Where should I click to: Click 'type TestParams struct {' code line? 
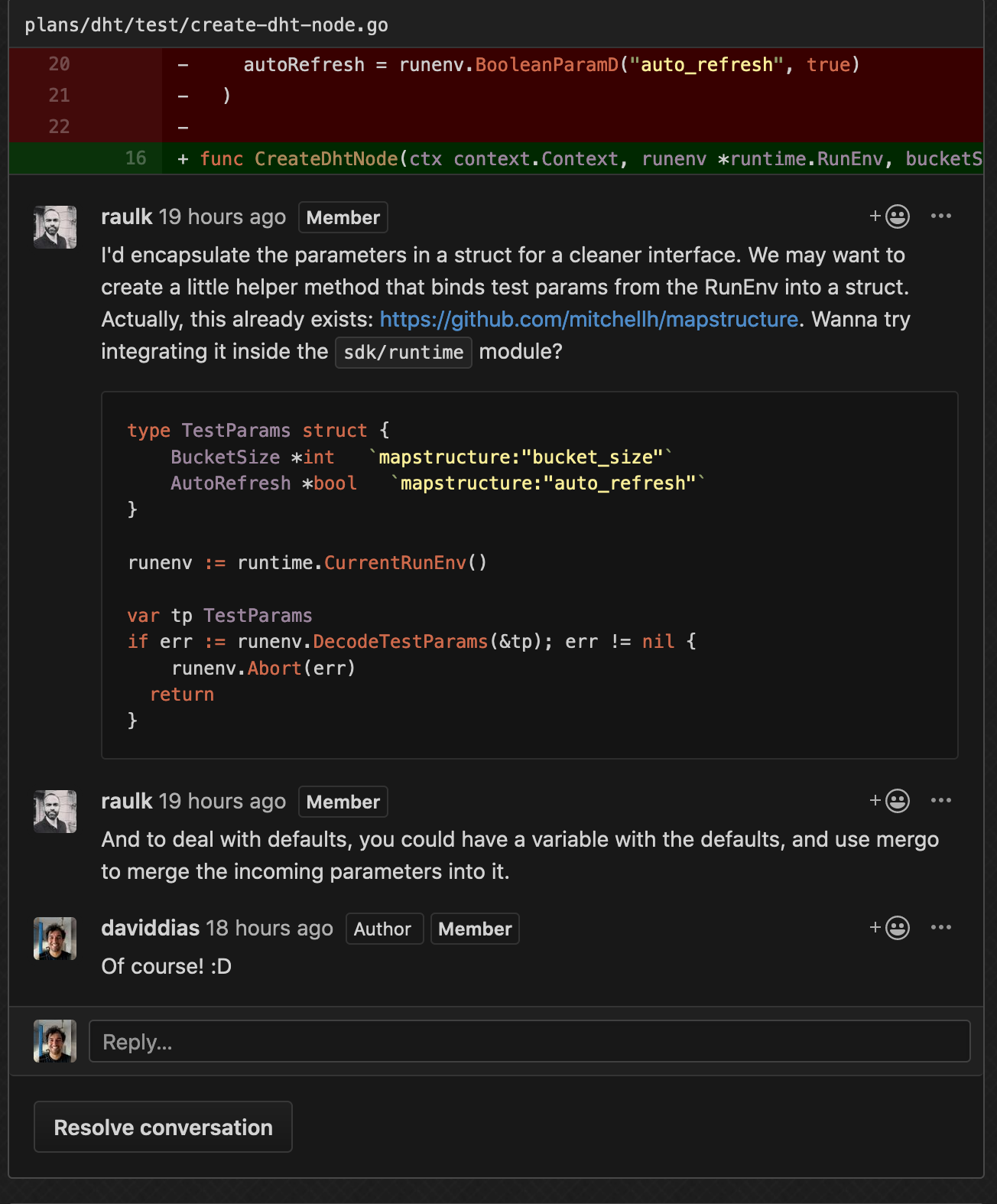pyautogui.click(x=258, y=431)
